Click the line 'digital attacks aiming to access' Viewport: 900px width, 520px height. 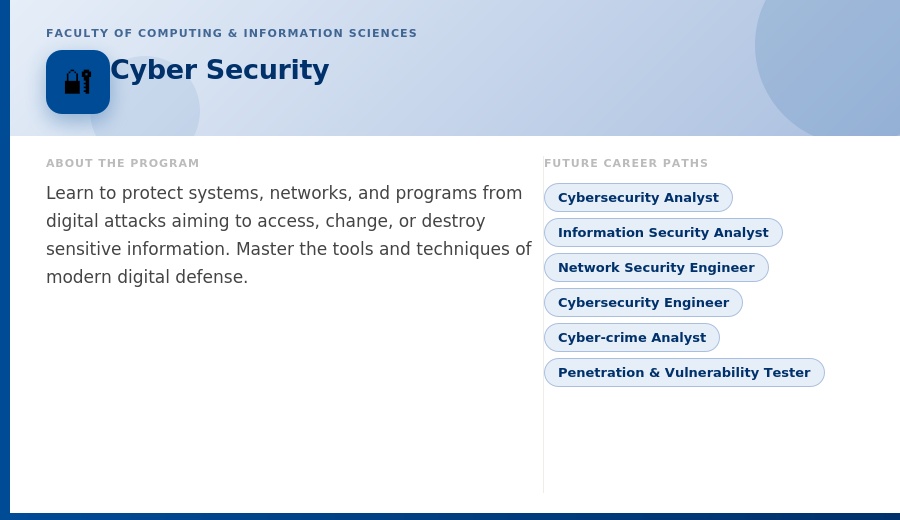point(266,221)
